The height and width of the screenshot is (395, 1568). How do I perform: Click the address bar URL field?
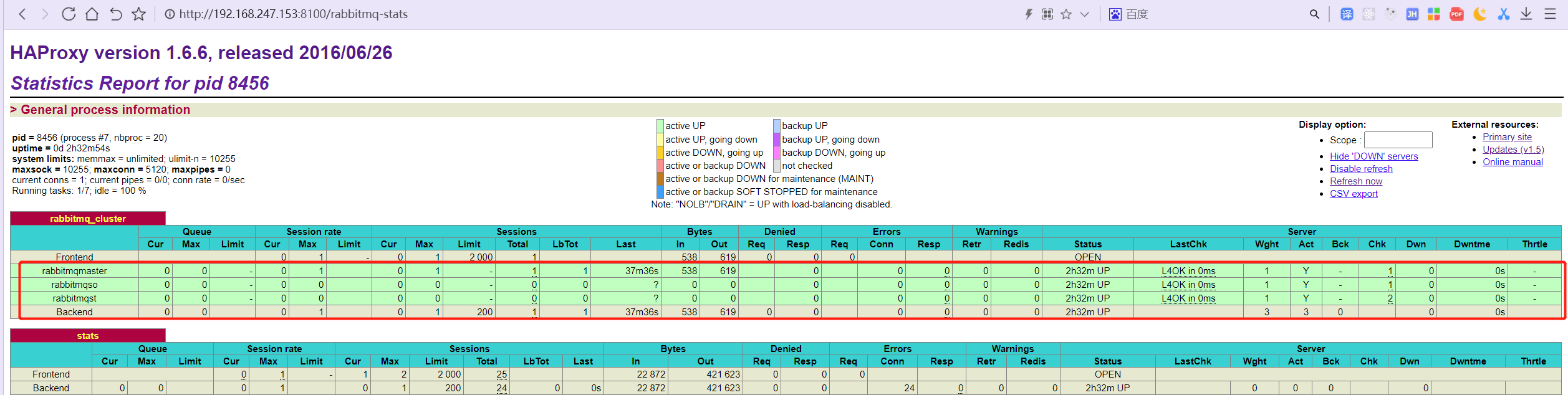[293, 14]
